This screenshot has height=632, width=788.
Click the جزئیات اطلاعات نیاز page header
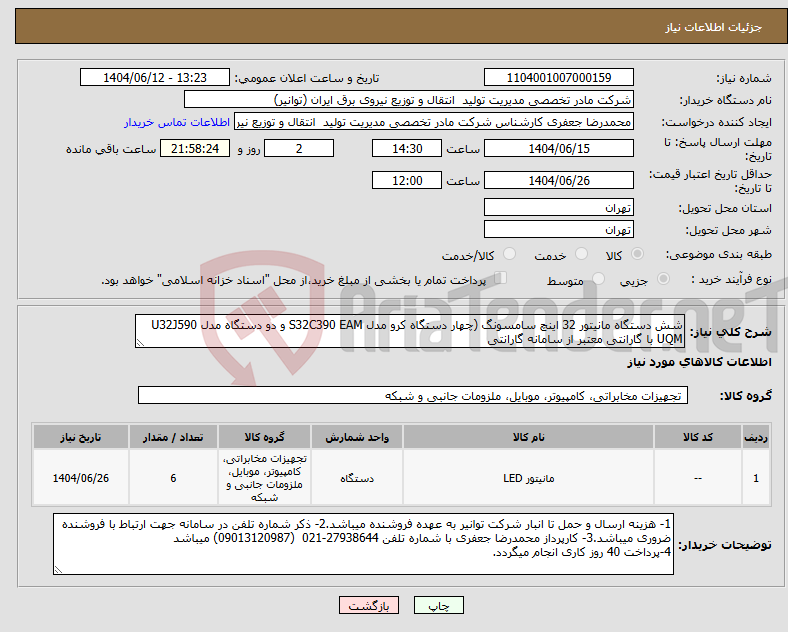pyautogui.click(x=714, y=27)
